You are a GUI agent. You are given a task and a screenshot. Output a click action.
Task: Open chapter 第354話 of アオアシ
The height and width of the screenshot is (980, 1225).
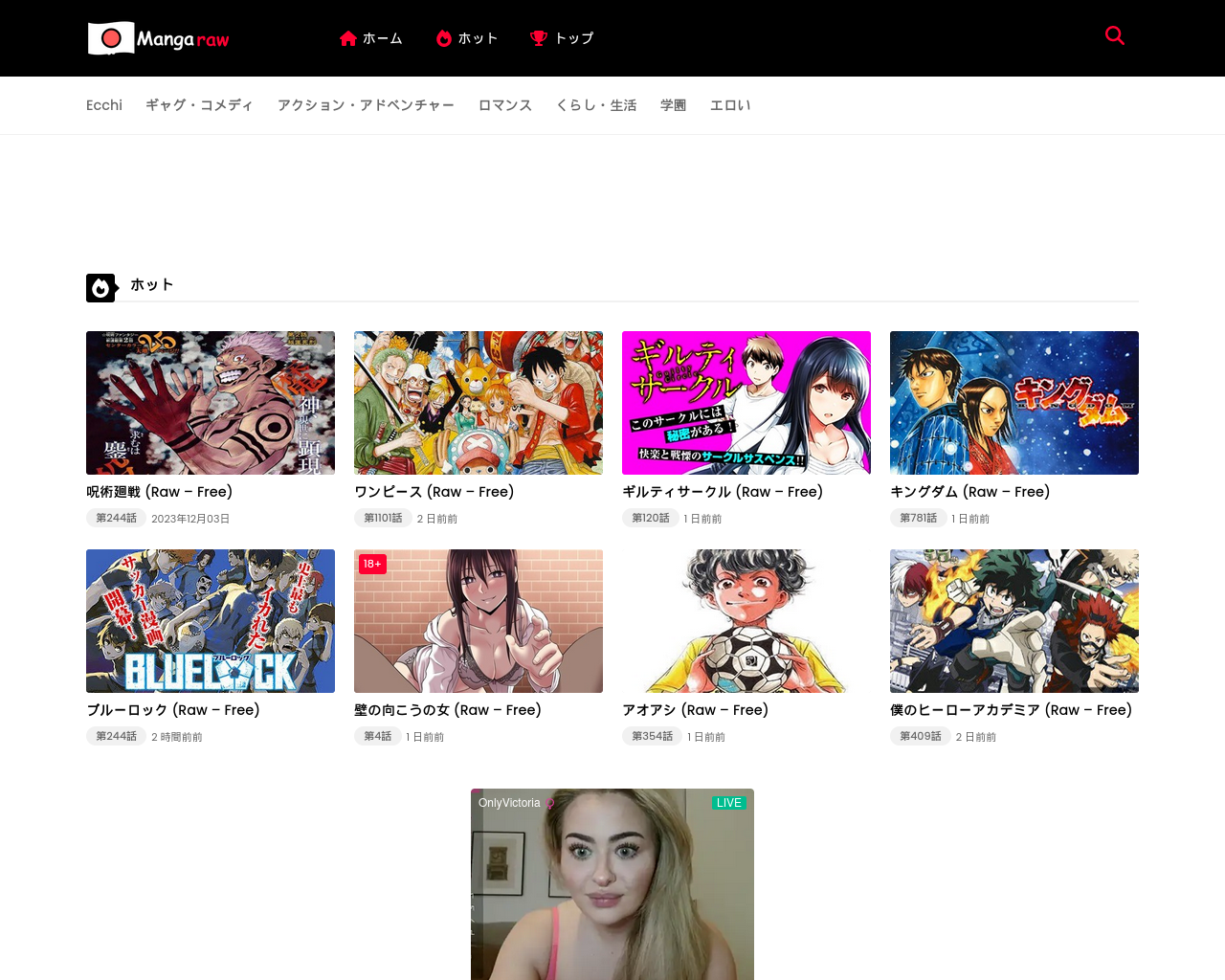[652, 736]
